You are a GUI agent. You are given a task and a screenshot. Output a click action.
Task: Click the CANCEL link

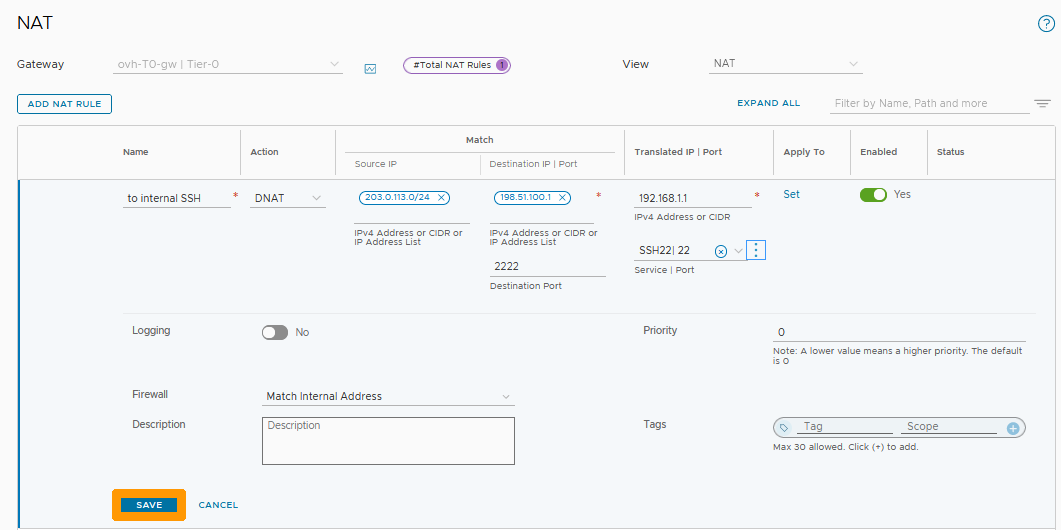(x=218, y=505)
